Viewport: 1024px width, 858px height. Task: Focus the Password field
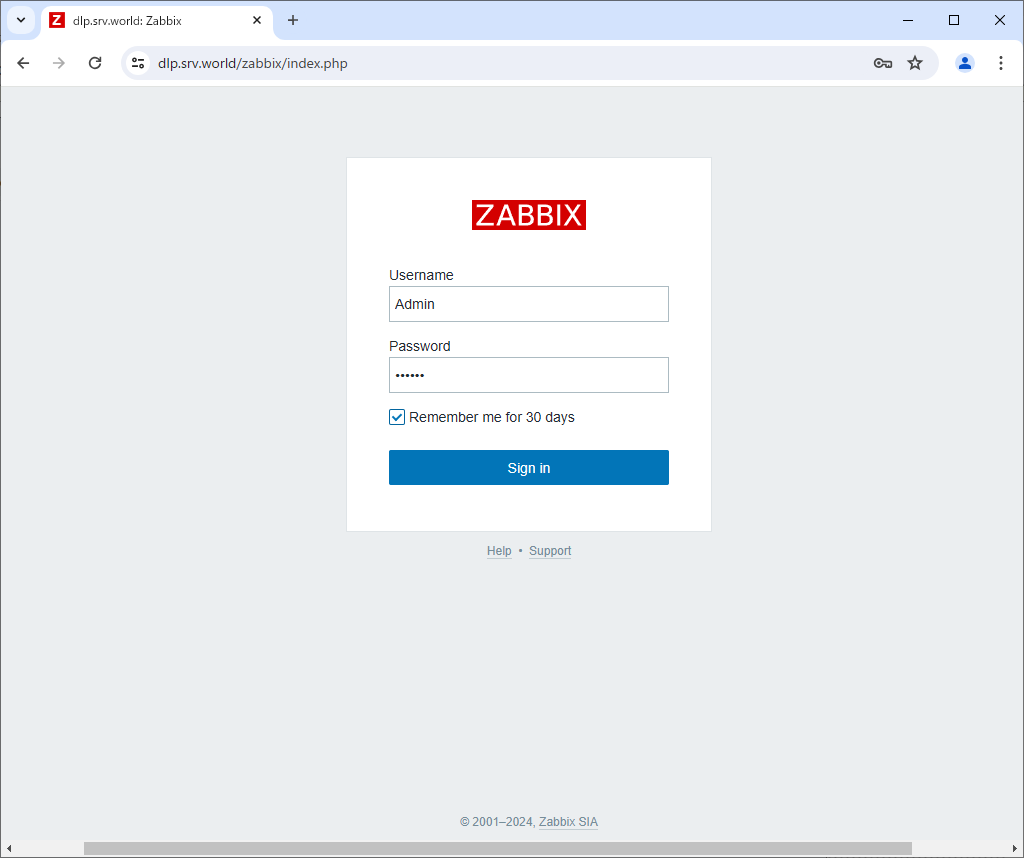(x=529, y=375)
